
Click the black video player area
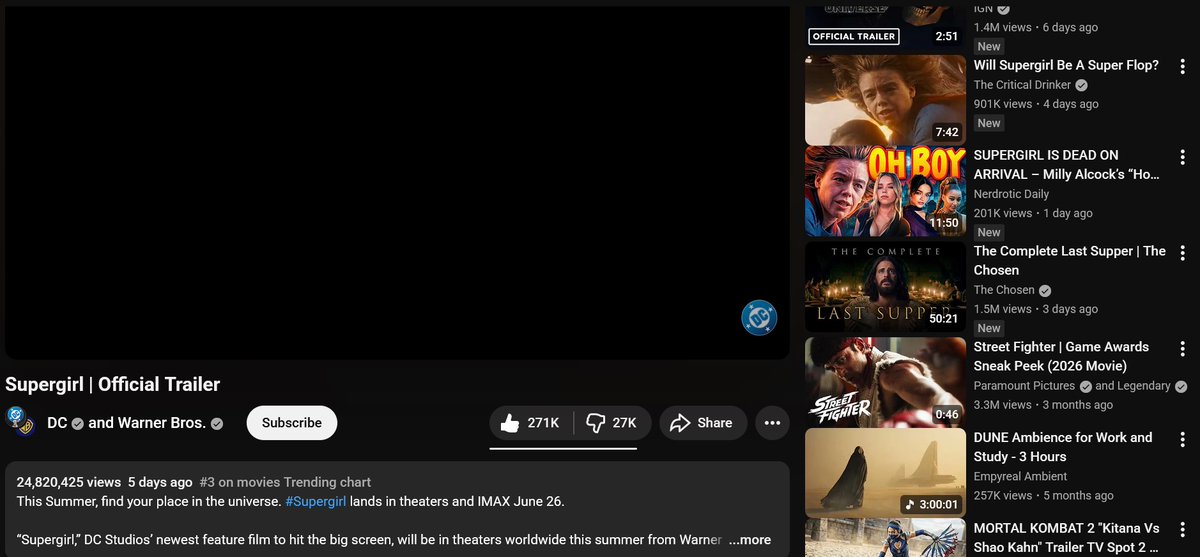click(397, 182)
